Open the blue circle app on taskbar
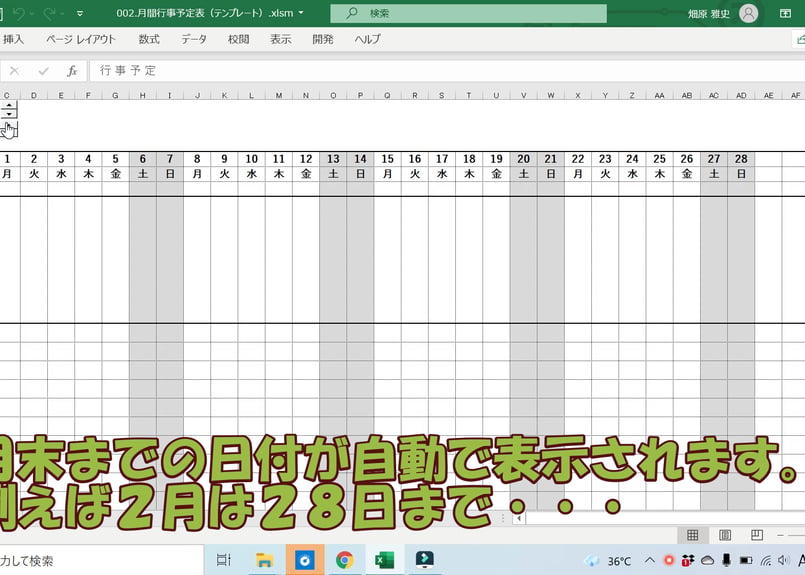The width and height of the screenshot is (805, 575). click(x=304, y=560)
